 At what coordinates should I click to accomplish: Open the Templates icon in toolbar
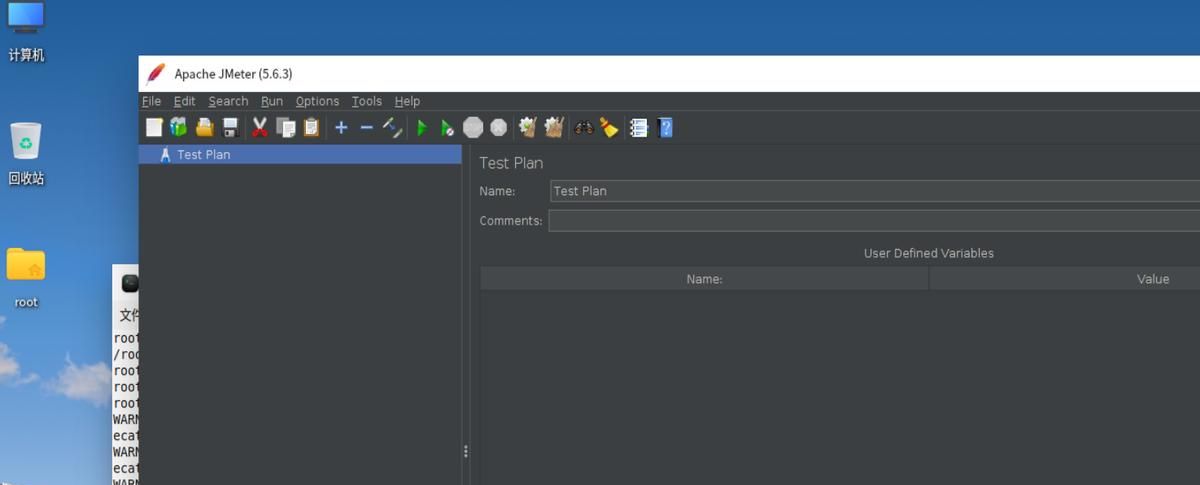(x=179, y=128)
